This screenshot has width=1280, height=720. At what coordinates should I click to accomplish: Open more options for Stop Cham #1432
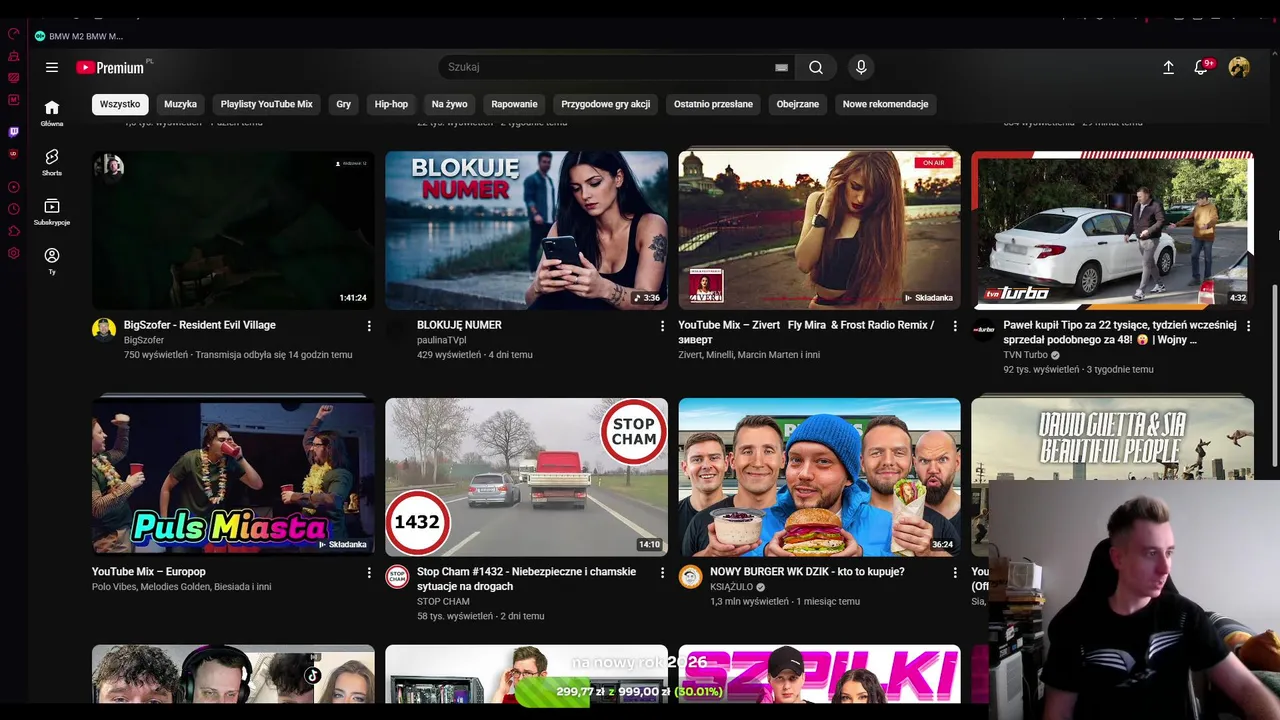point(662,573)
